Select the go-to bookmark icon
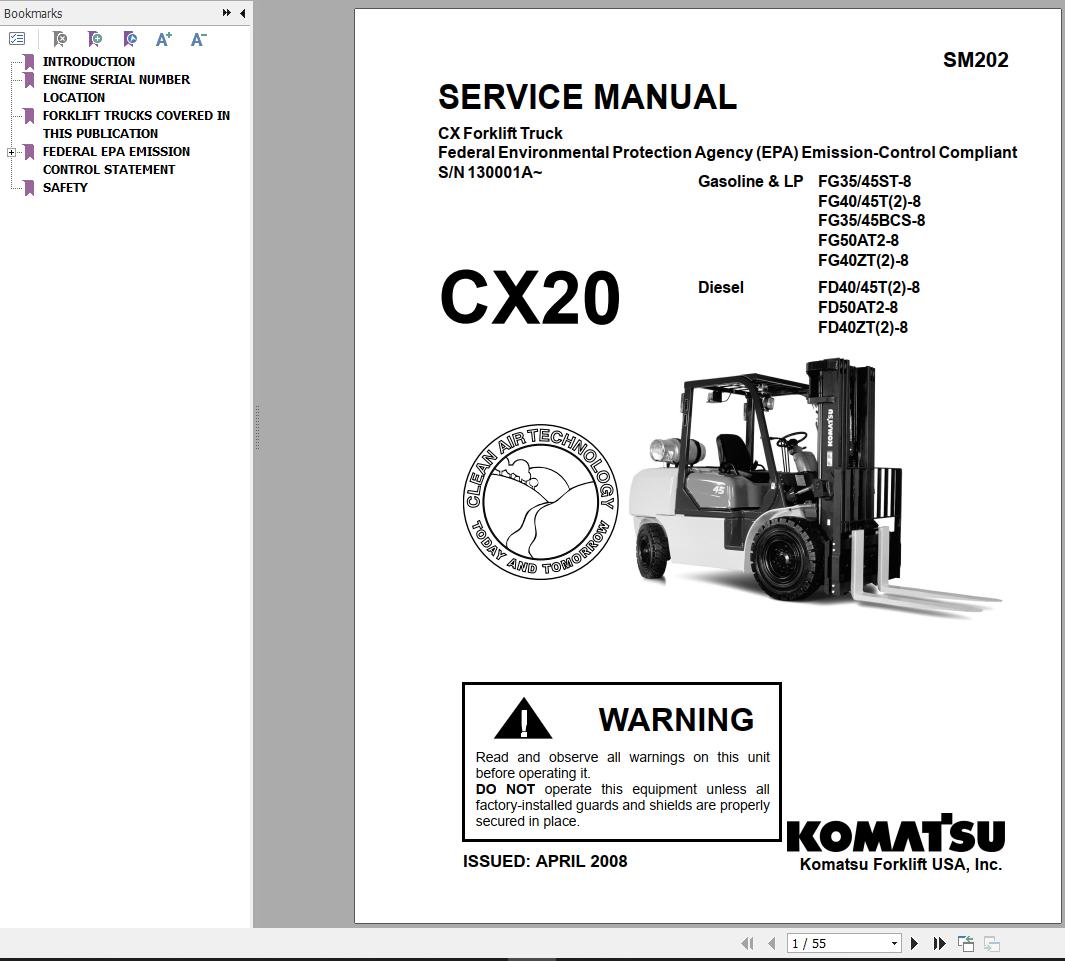Image resolution: width=1065 pixels, height=961 pixels. [130, 38]
